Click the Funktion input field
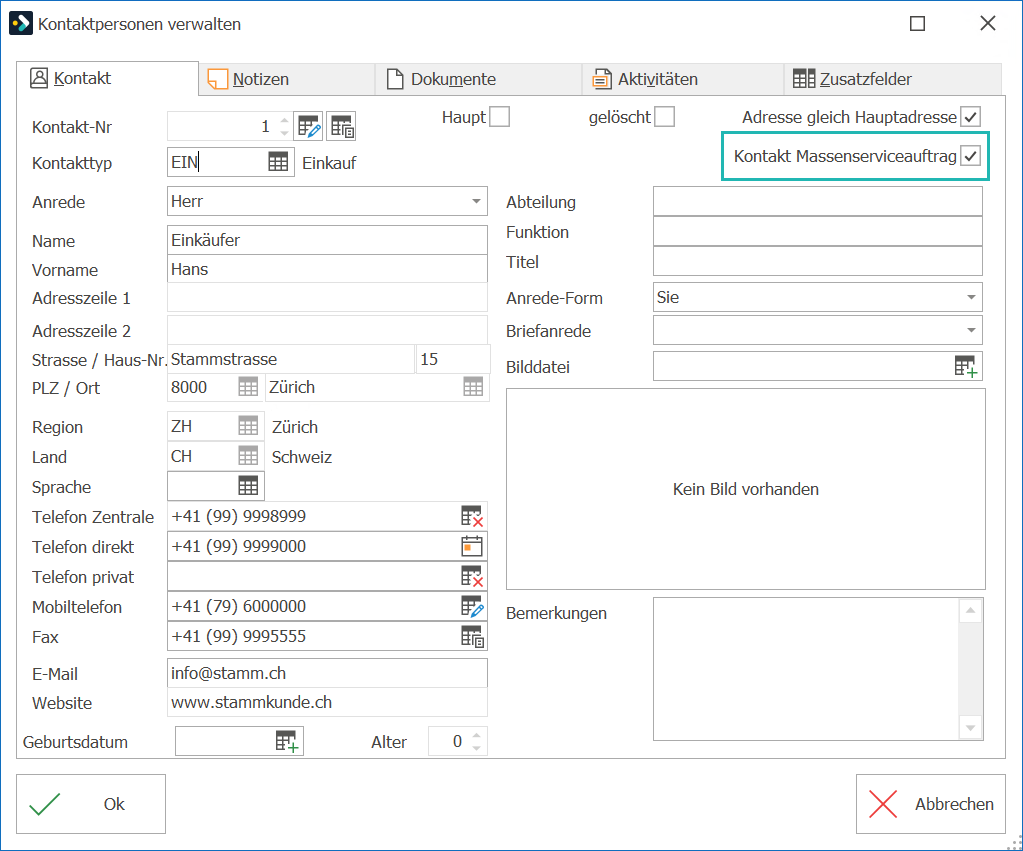This screenshot has height=851, width=1023. [x=817, y=231]
